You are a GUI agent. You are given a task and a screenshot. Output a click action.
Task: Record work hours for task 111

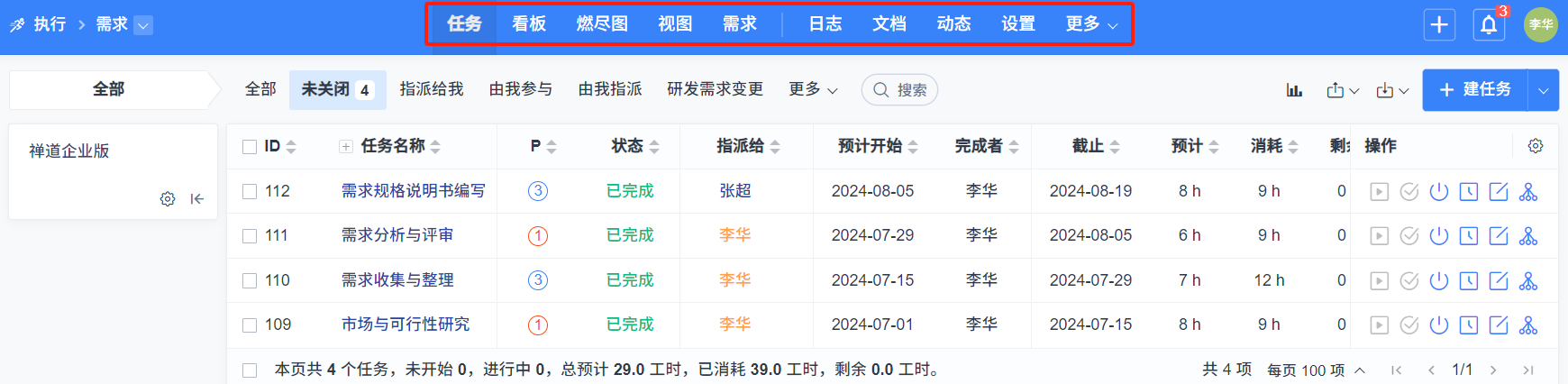pos(1469,235)
